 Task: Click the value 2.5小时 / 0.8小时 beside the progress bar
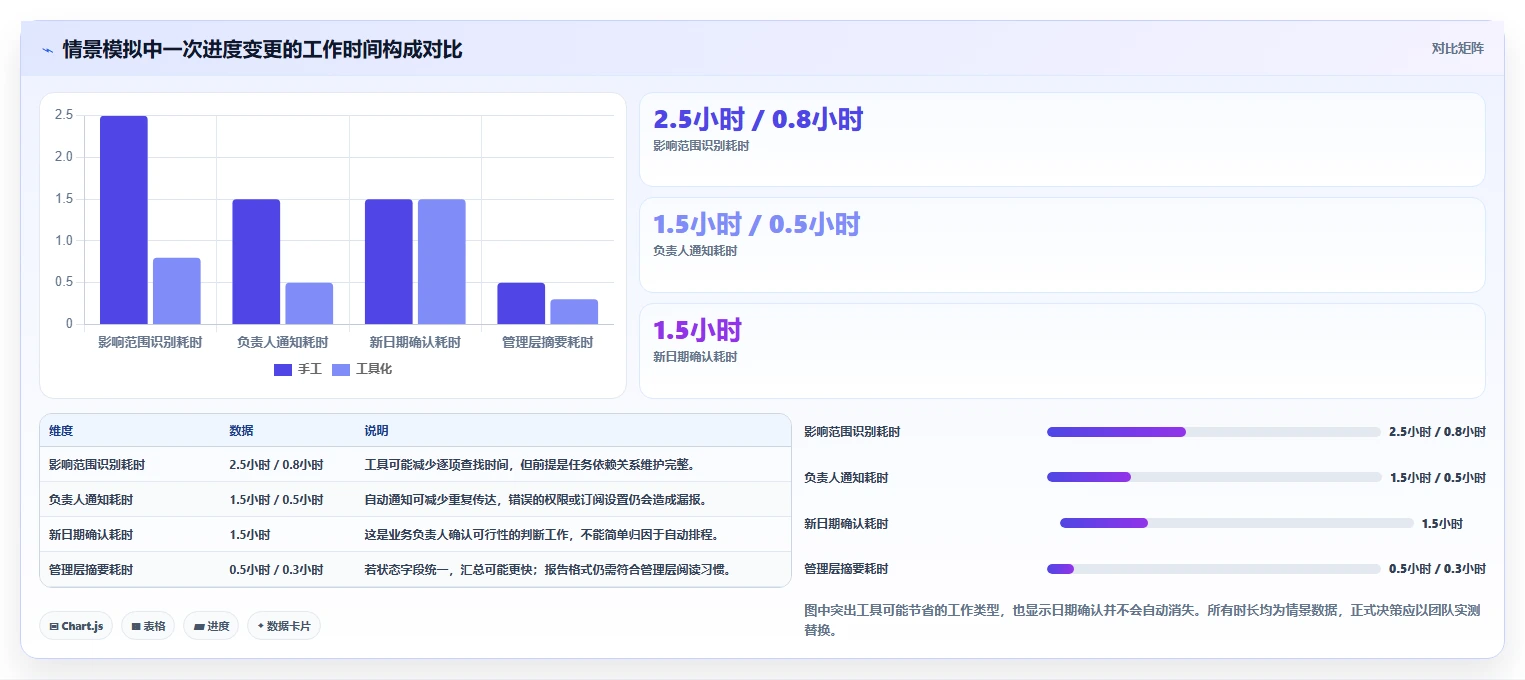click(1437, 432)
